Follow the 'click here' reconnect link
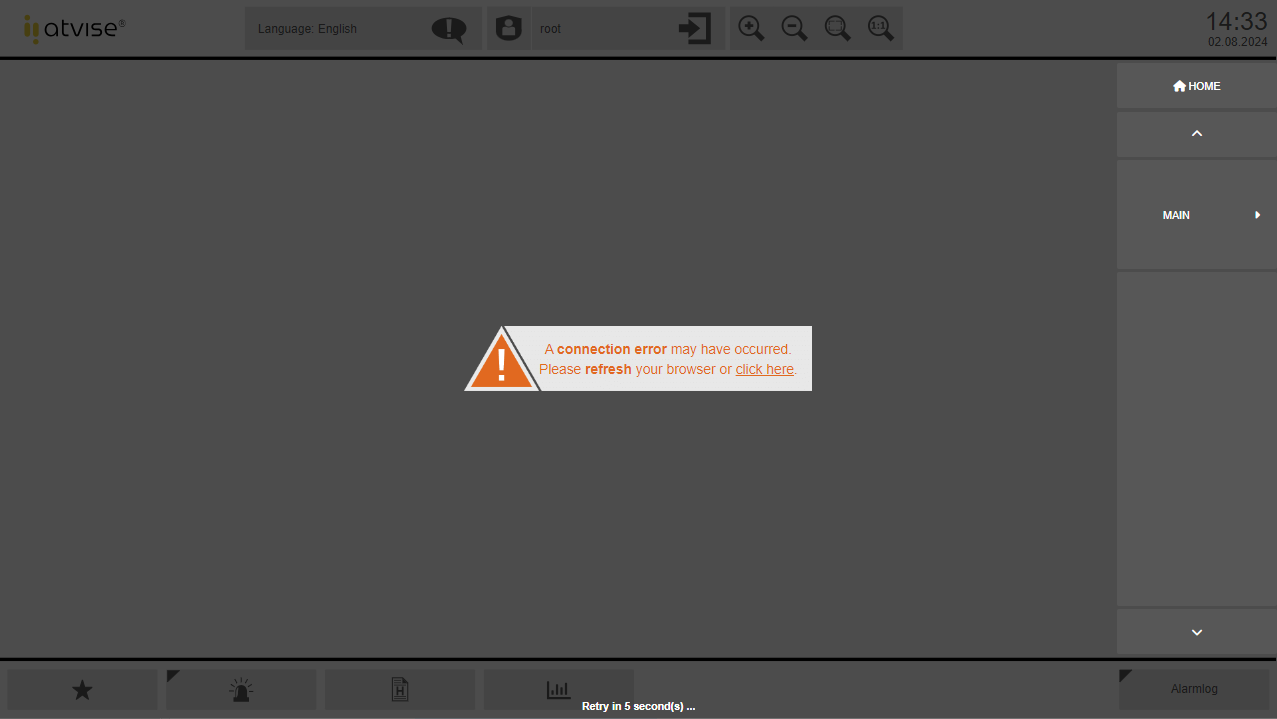Viewport: 1277px width, 719px height. [764, 369]
